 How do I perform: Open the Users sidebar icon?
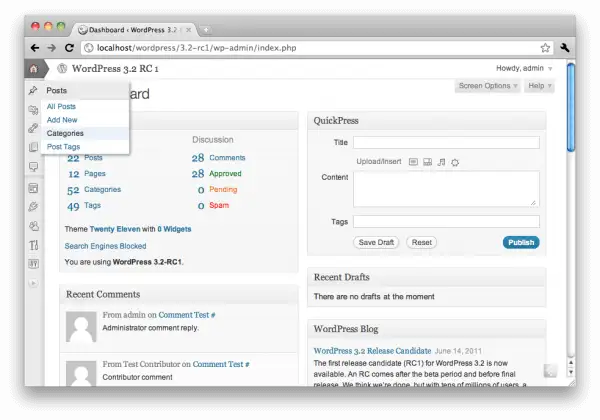[x=34, y=226]
